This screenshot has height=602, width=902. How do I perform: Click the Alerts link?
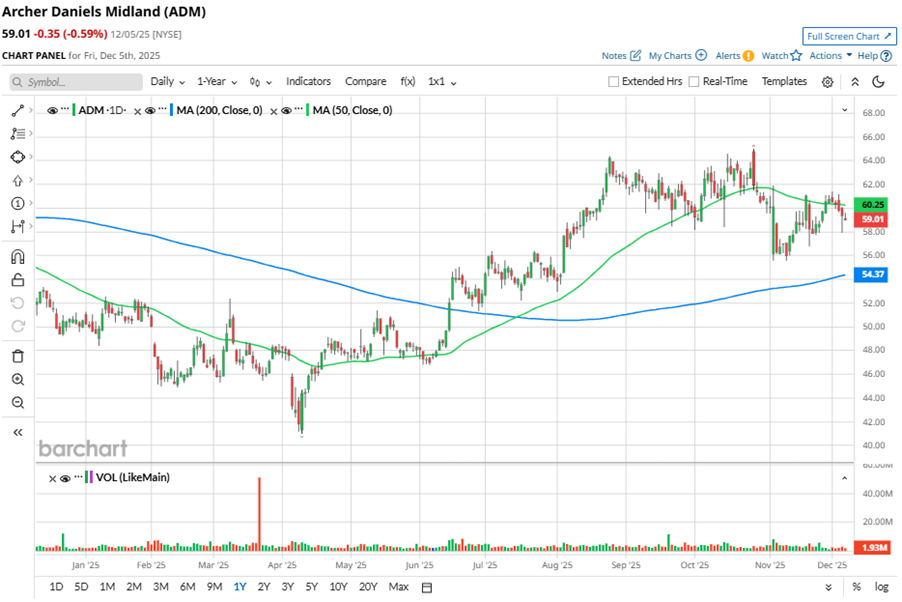(734, 56)
